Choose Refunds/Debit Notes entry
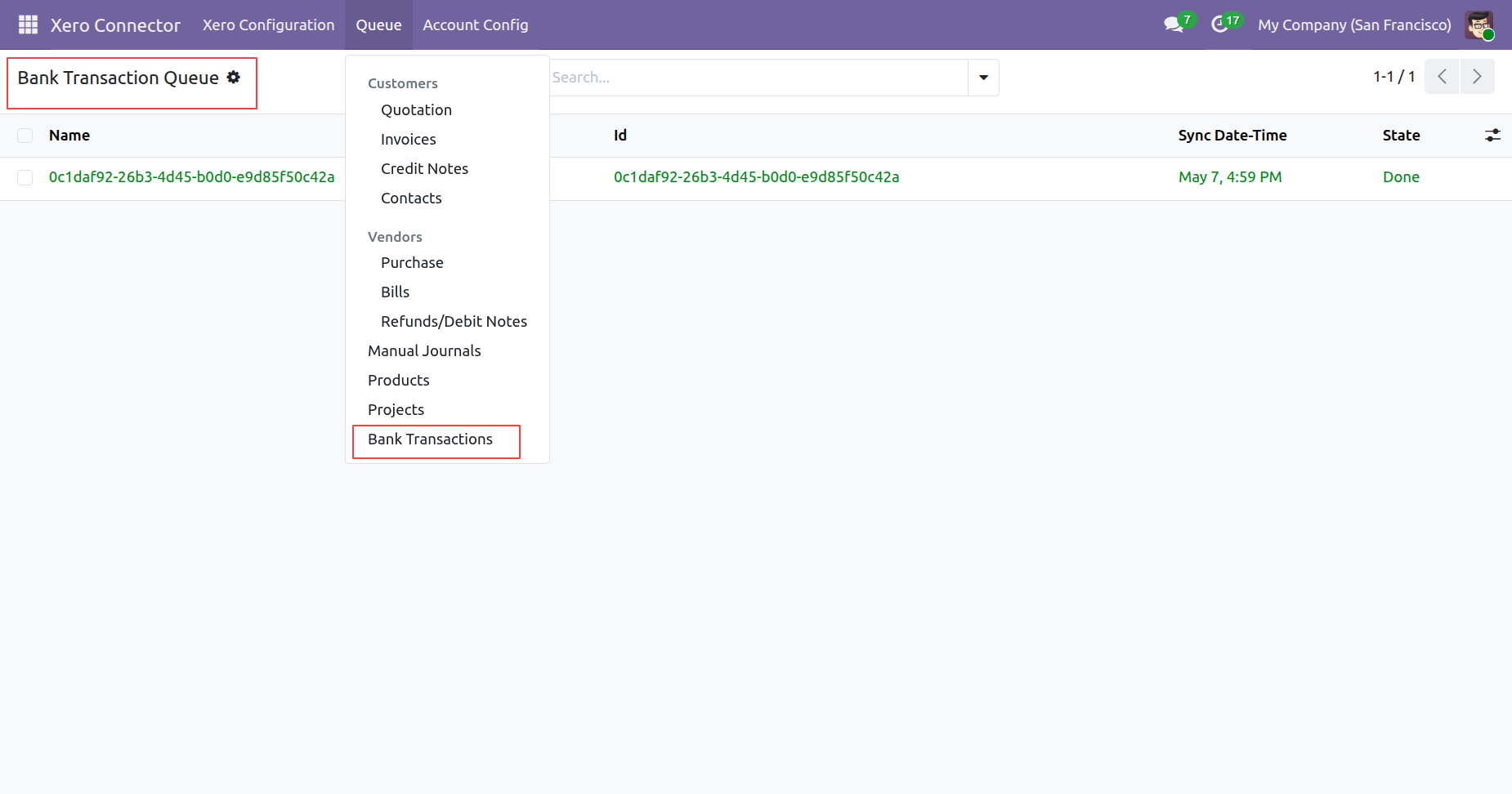This screenshot has height=794, width=1512. pyautogui.click(x=454, y=321)
